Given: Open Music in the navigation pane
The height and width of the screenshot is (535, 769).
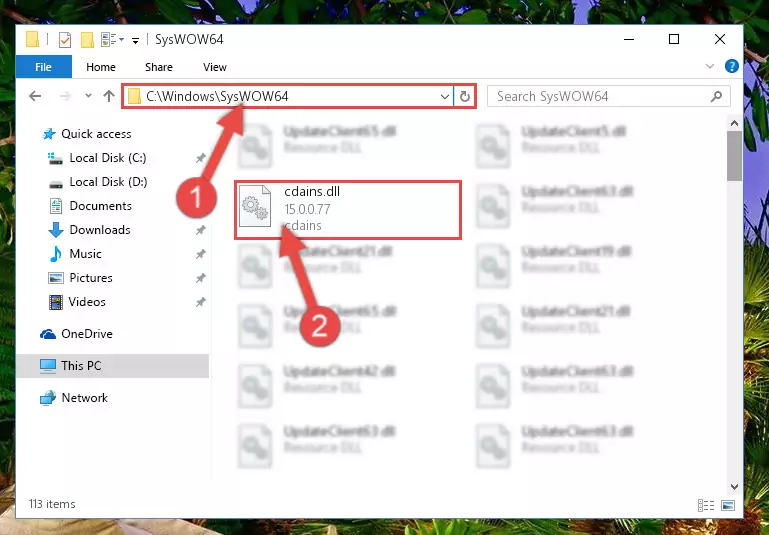Looking at the screenshot, I should tap(85, 254).
